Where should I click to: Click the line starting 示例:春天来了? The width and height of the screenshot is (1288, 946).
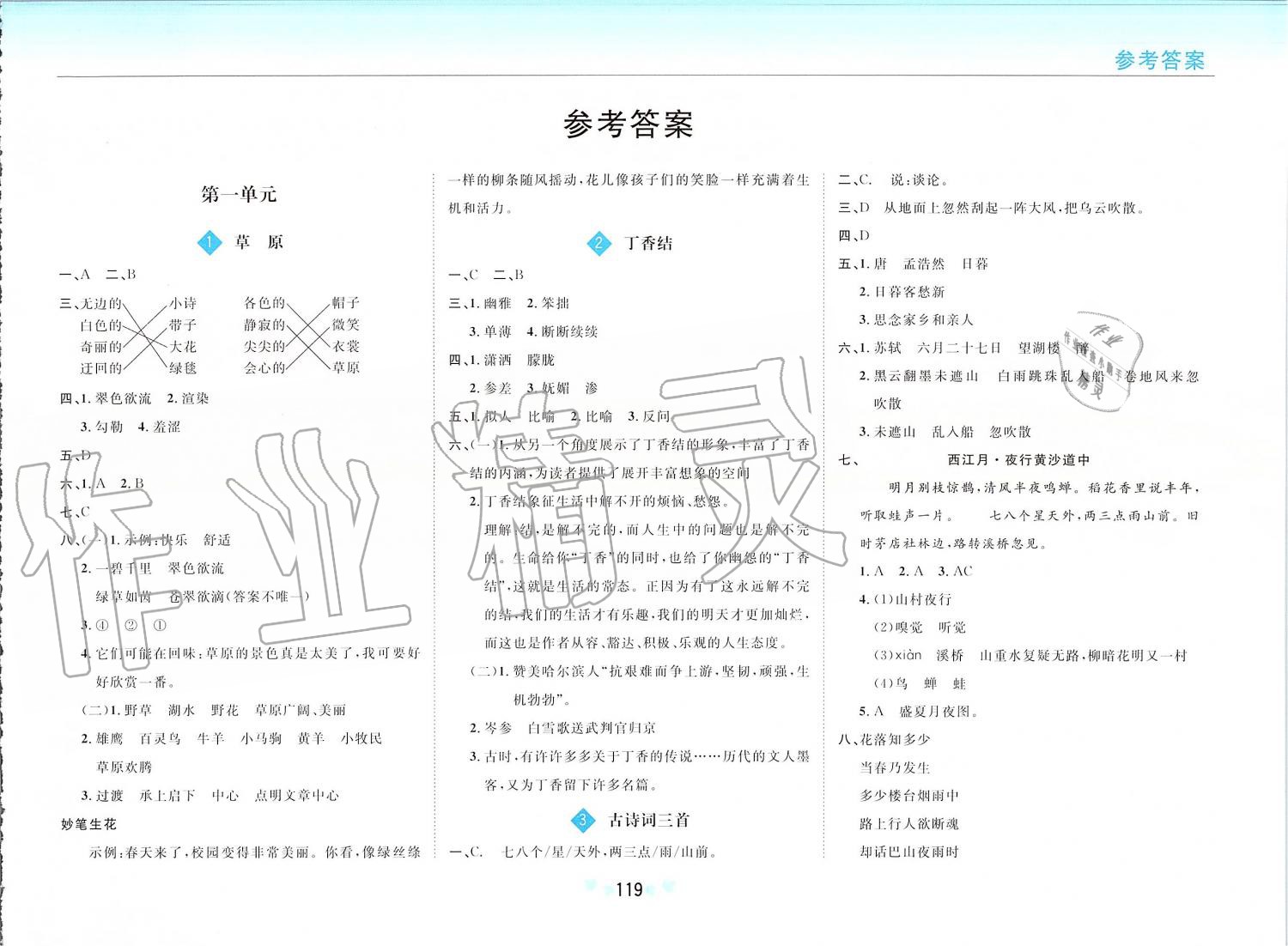[x=255, y=852]
